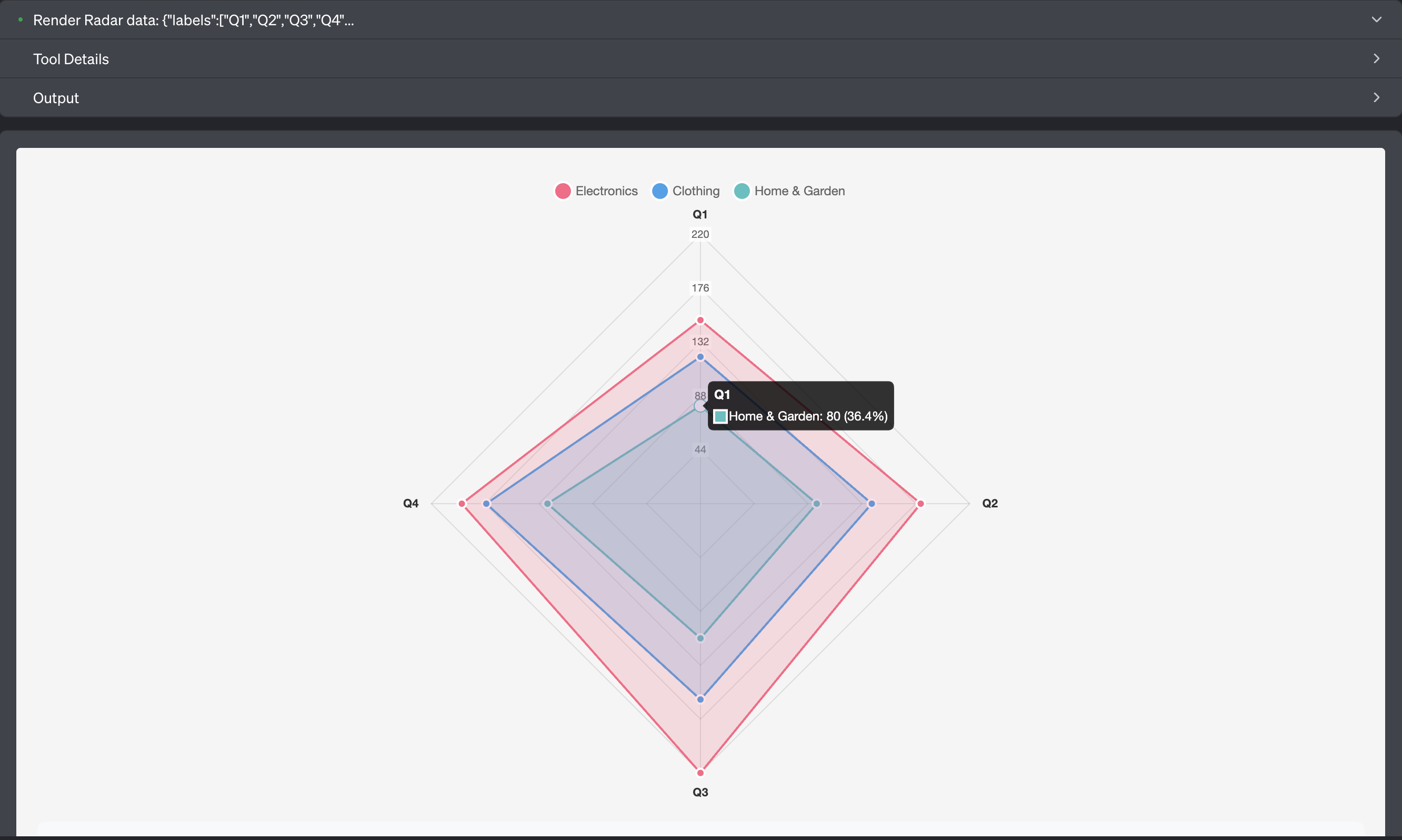This screenshot has height=840, width=1402.
Task: Click the teal Home & Garden legend circle
Action: coord(742,192)
